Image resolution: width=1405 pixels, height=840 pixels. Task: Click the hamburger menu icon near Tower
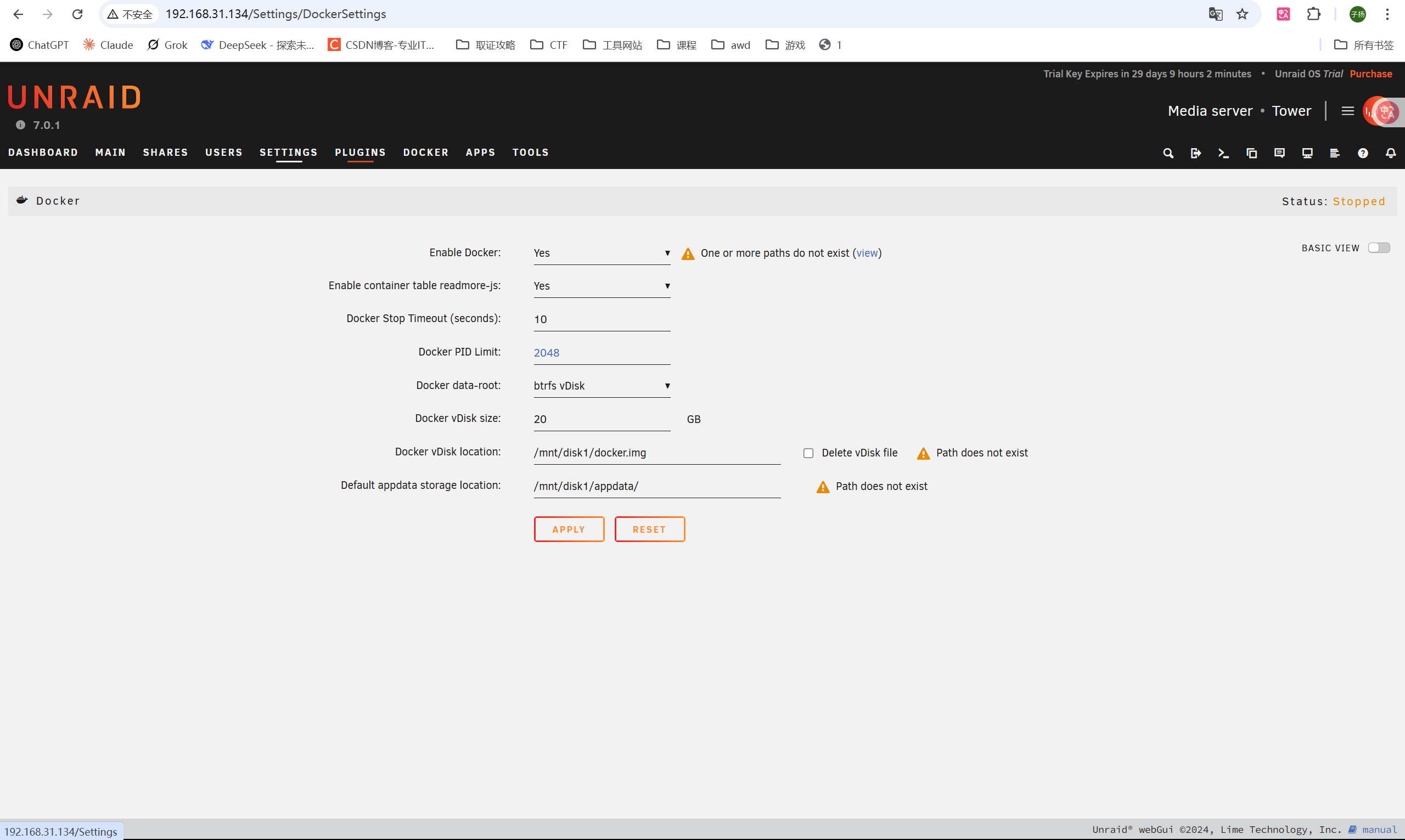[1348, 111]
